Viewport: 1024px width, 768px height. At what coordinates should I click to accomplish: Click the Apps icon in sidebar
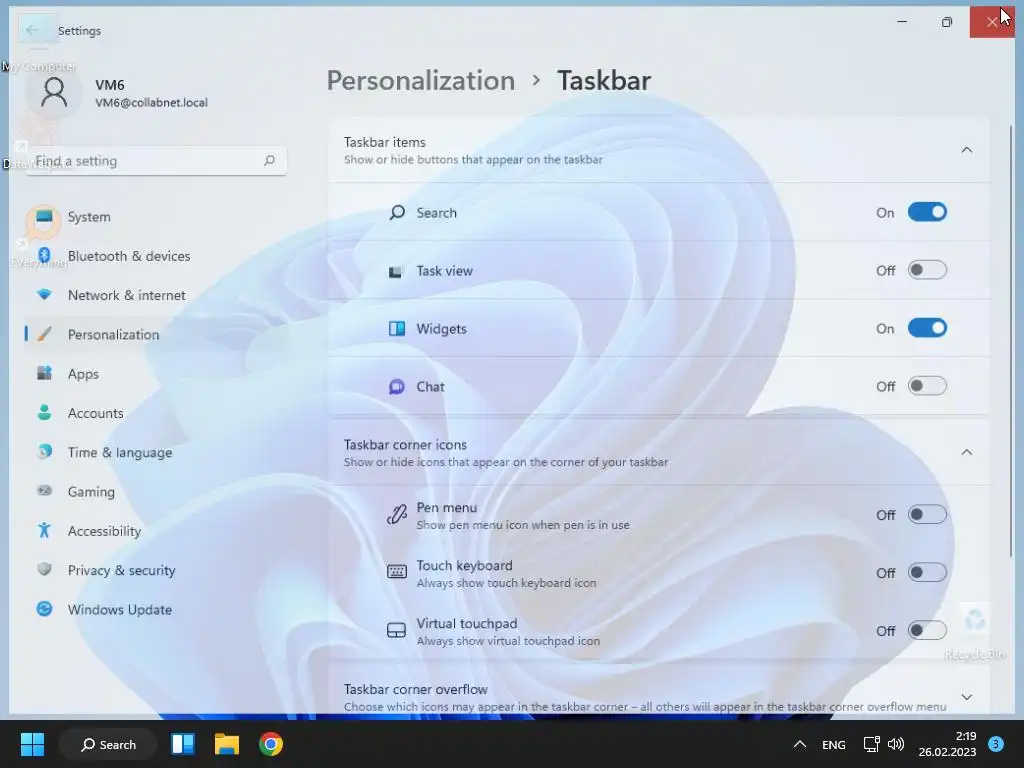[x=44, y=374]
